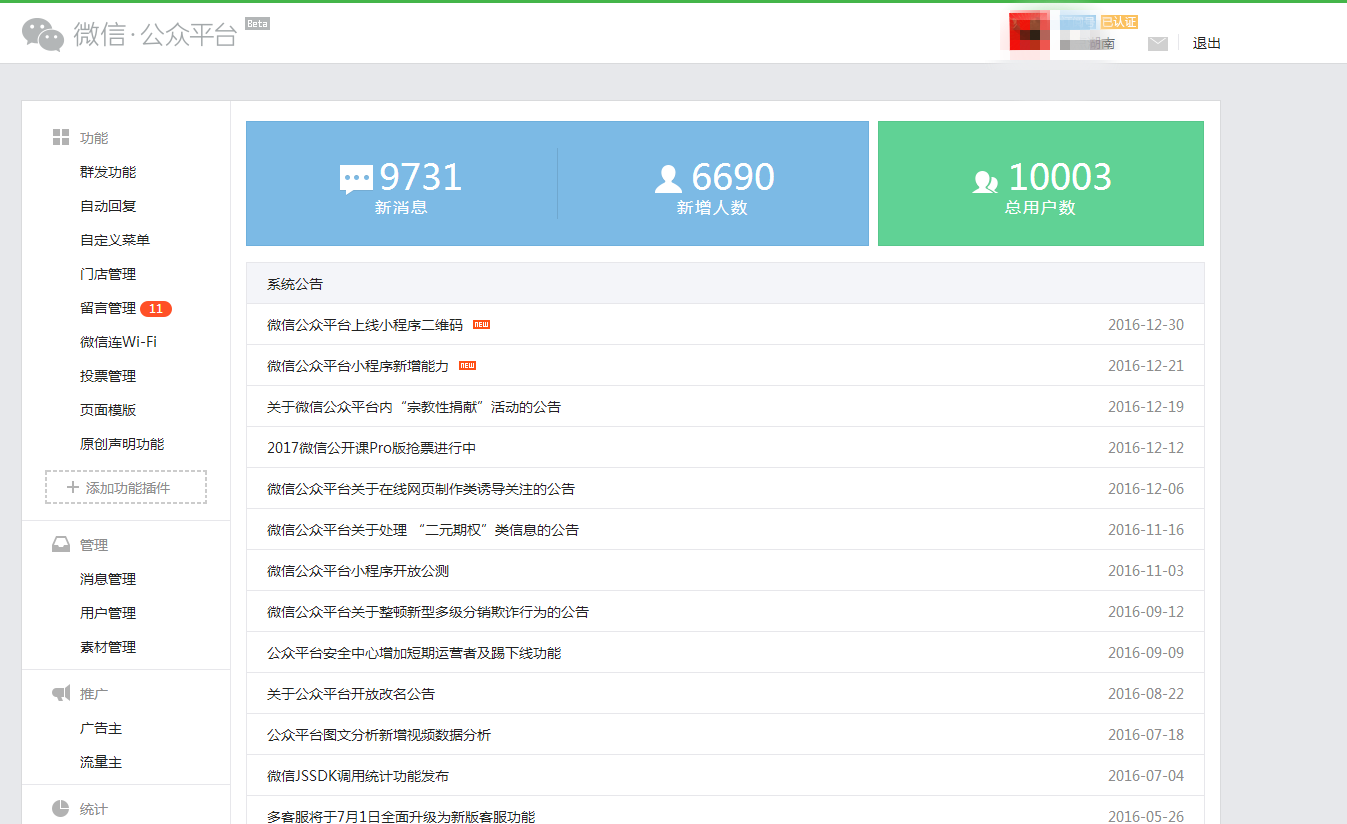The height and width of the screenshot is (824, 1347).
Task: Open 页面模版 in sidebar
Action: coord(108,410)
